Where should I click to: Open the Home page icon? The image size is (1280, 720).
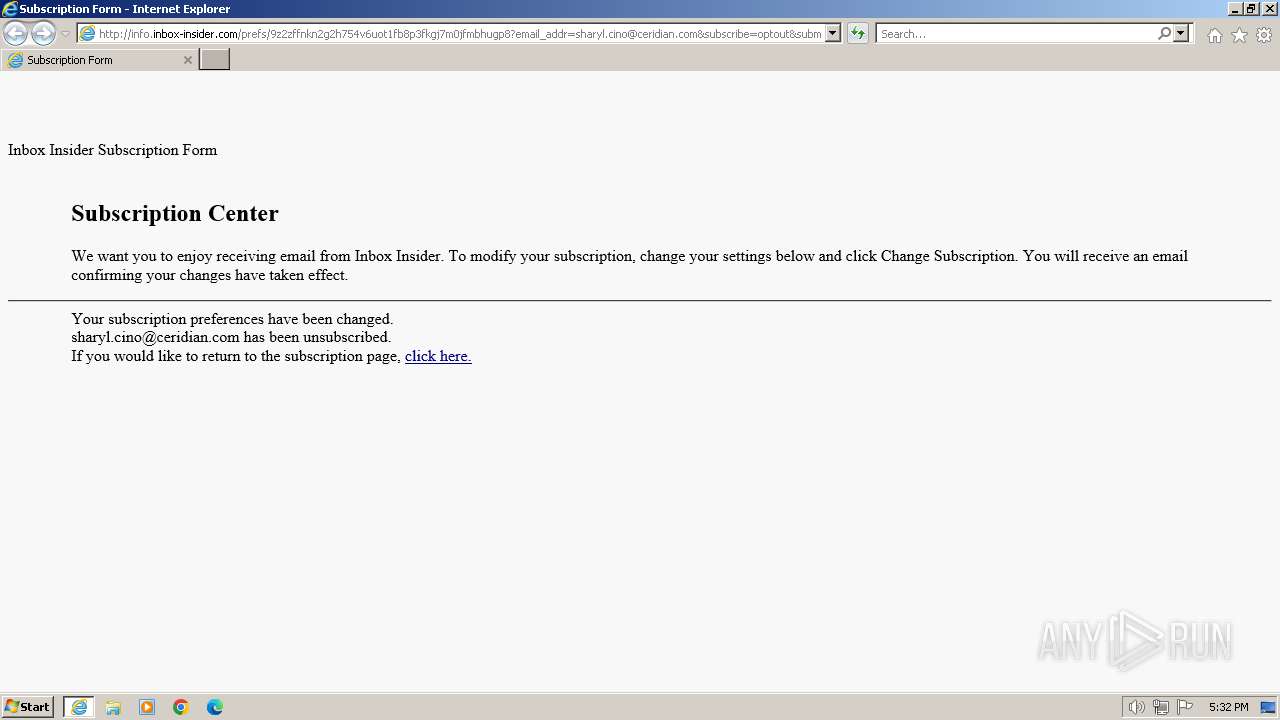pyautogui.click(x=1214, y=35)
